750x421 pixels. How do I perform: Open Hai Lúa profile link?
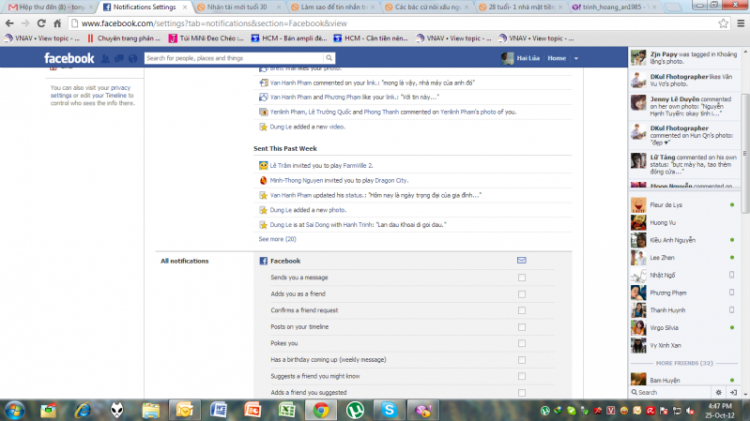click(x=520, y=58)
